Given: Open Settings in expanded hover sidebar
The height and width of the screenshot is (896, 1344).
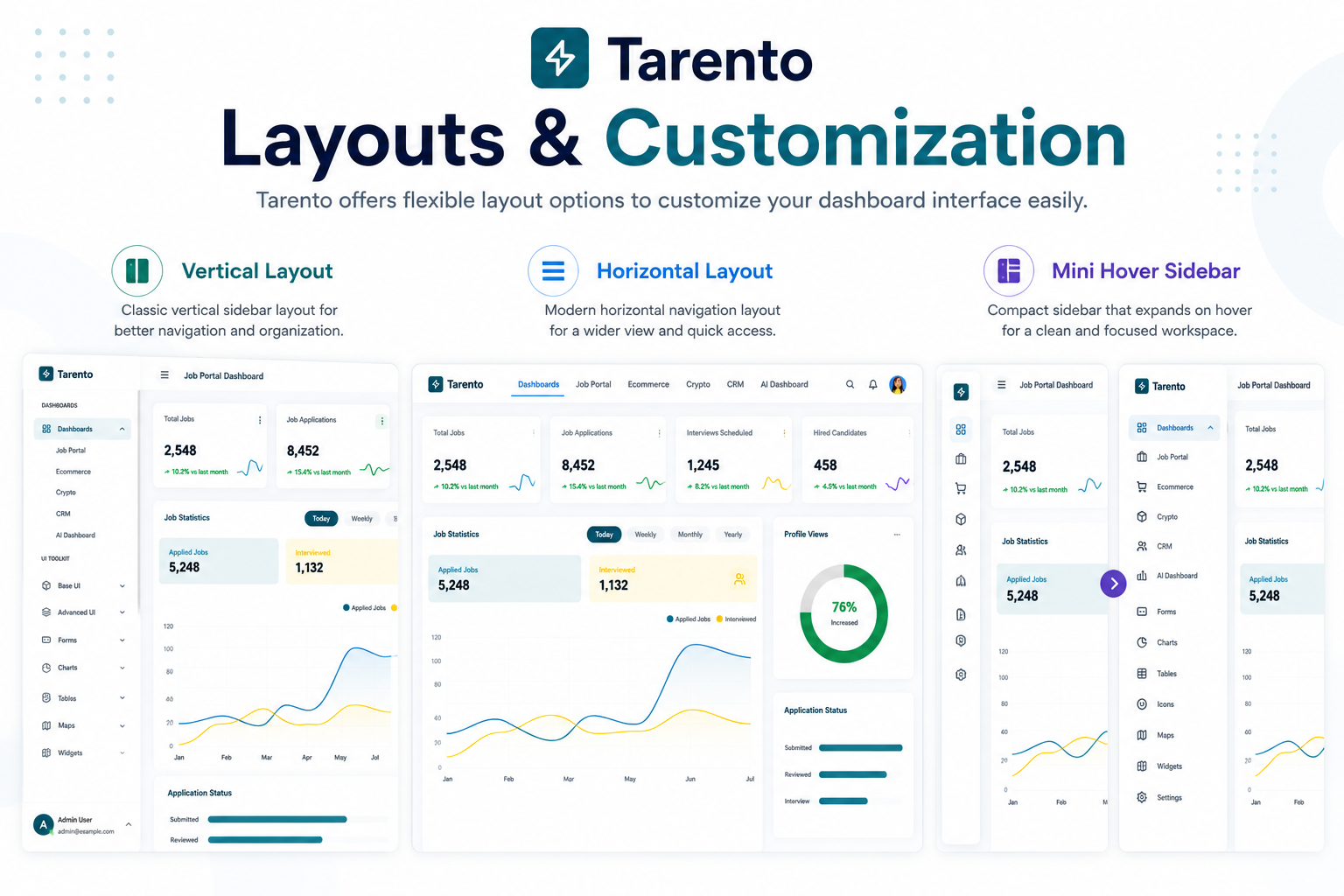Looking at the screenshot, I should [1159, 798].
